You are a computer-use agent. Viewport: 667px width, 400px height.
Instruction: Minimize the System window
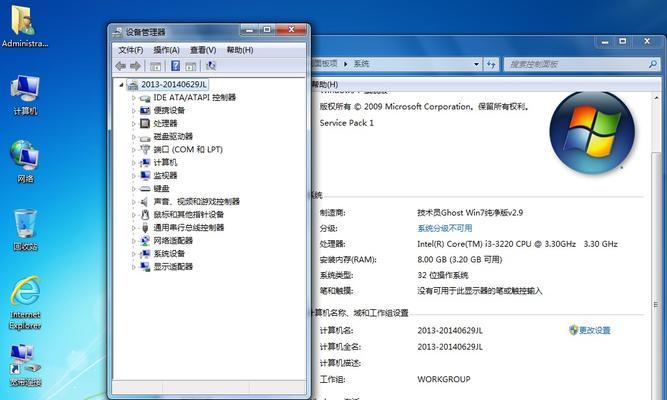point(605,42)
